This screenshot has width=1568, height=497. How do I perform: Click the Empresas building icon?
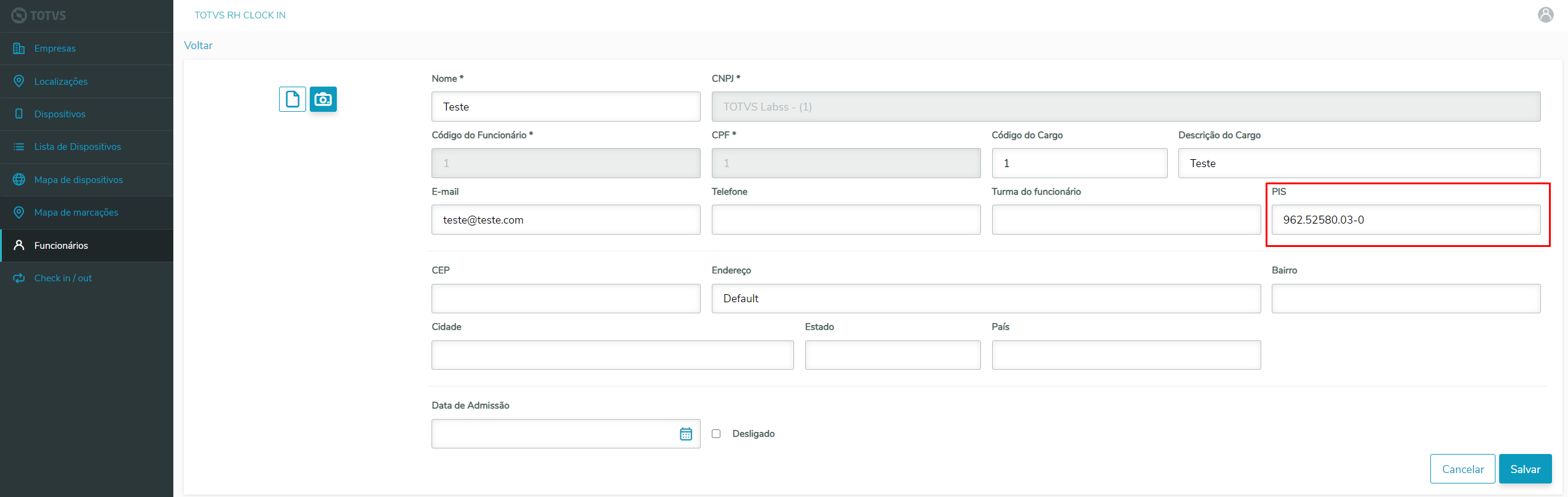tap(19, 49)
